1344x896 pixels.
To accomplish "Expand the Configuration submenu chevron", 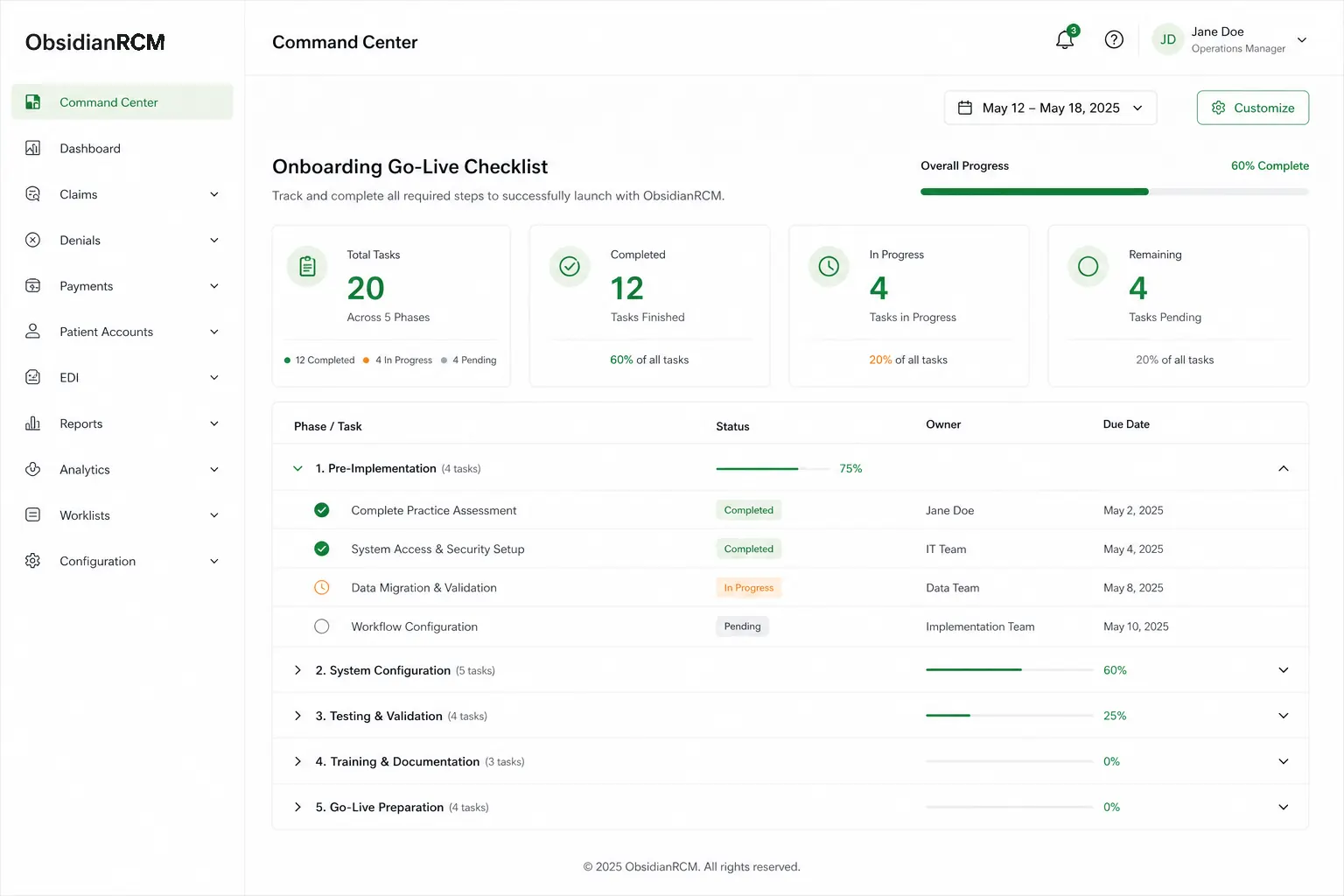I will pos(214,561).
